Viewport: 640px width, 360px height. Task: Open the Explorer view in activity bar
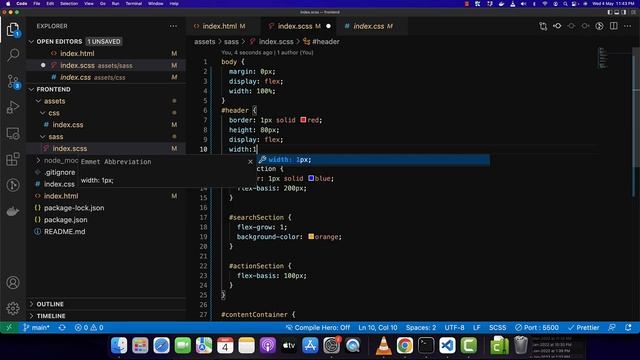tap(13, 29)
